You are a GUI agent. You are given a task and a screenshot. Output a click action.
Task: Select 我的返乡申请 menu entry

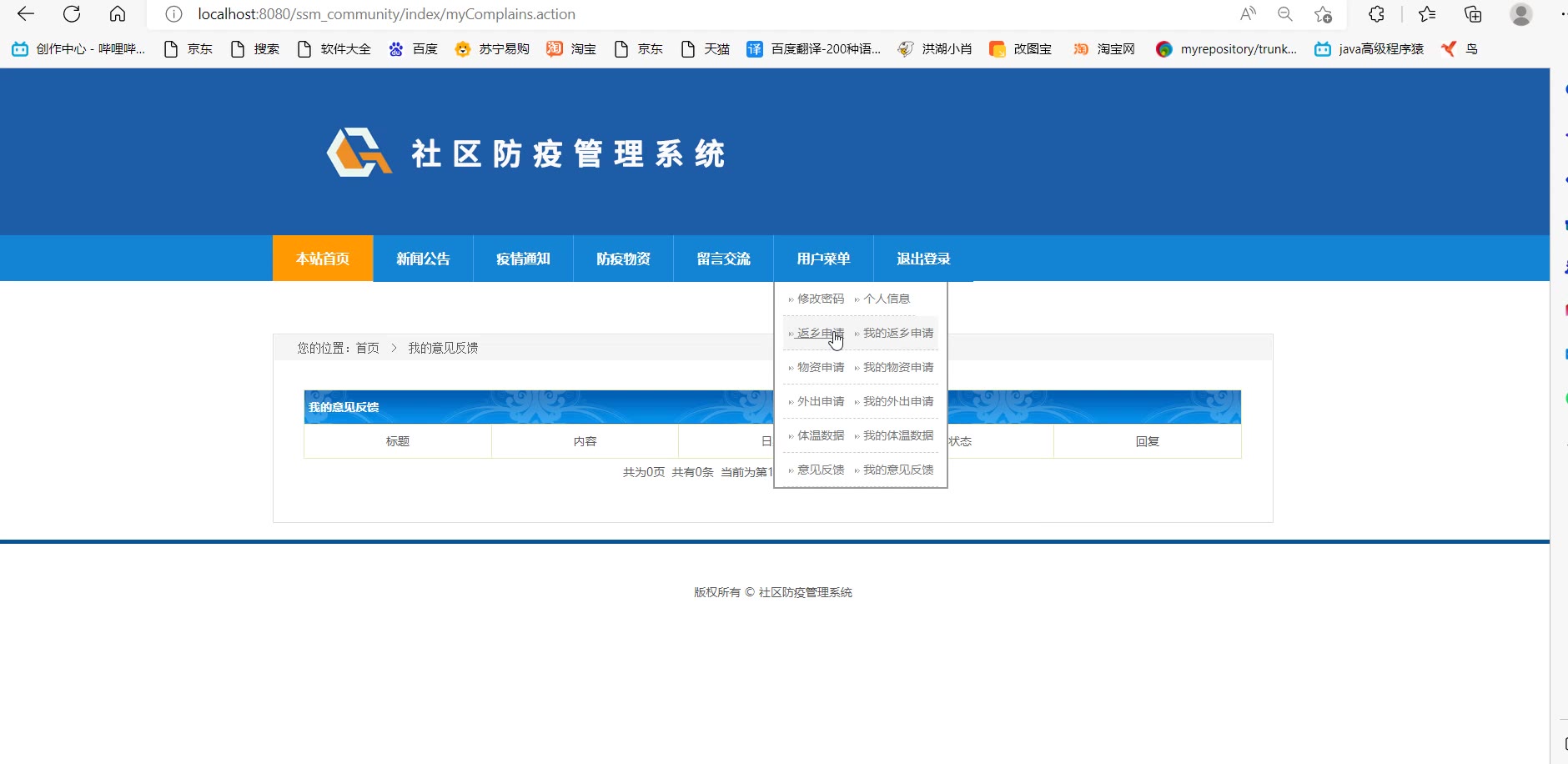[897, 333]
